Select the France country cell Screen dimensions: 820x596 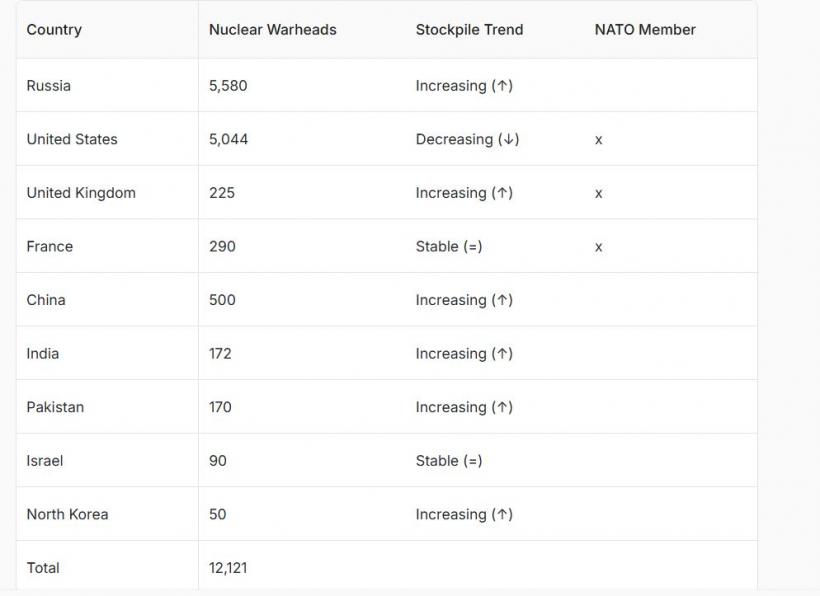(x=50, y=247)
